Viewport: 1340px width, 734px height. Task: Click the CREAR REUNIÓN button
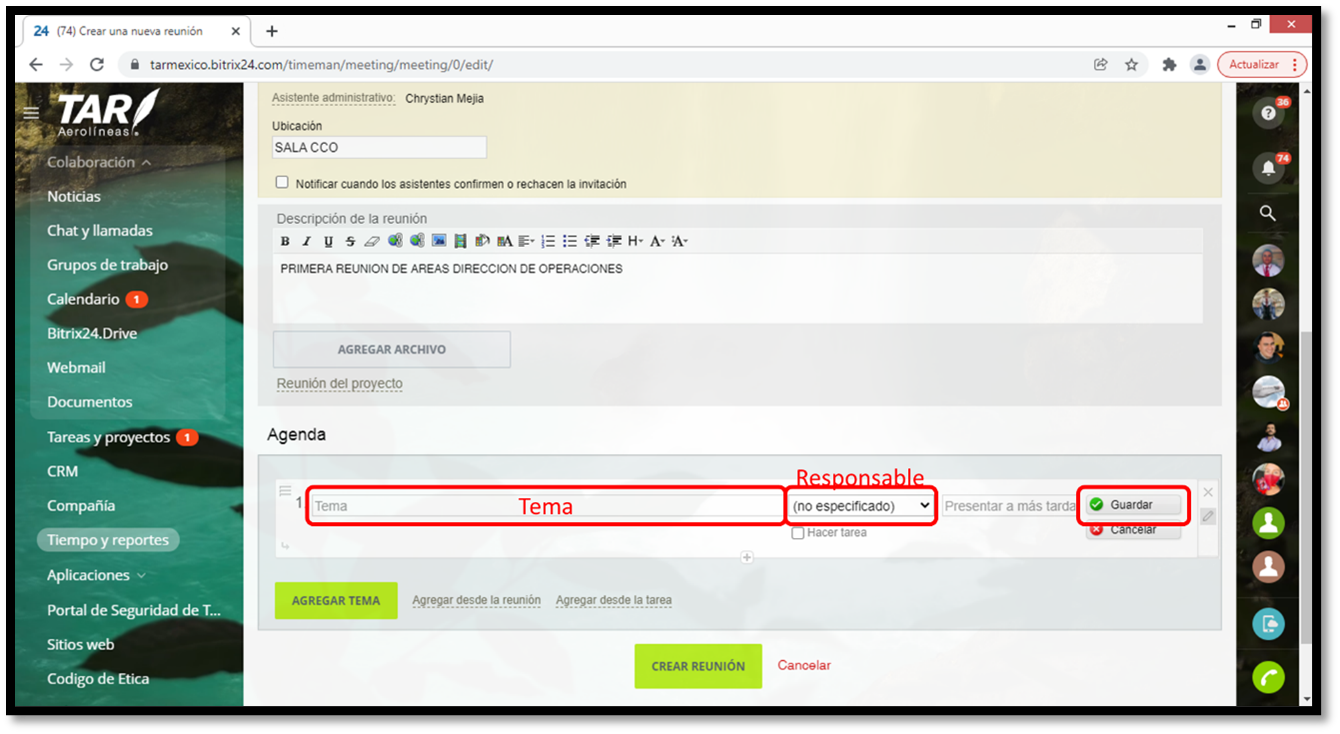697,665
